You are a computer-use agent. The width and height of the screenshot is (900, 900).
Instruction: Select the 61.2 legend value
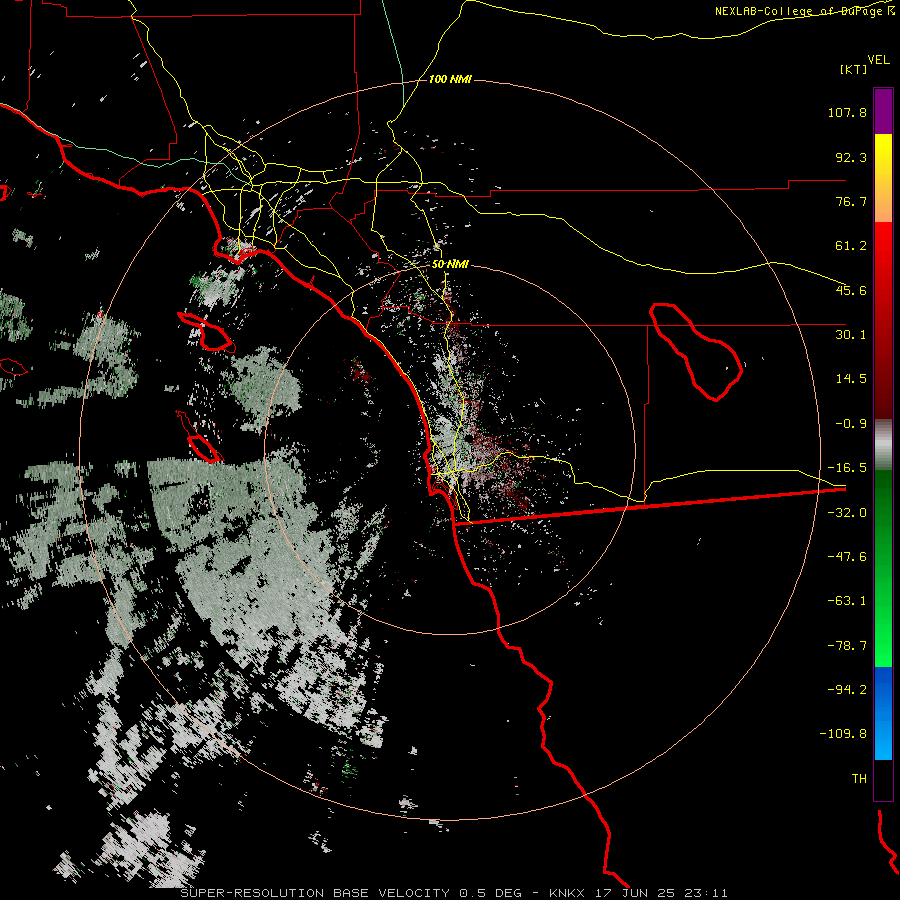[x=851, y=246]
